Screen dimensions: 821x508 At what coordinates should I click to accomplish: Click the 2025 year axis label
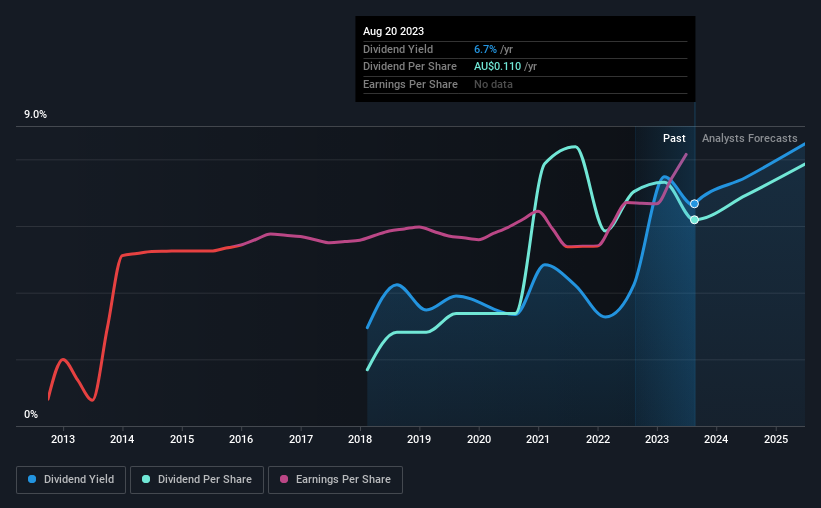tap(776, 439)
